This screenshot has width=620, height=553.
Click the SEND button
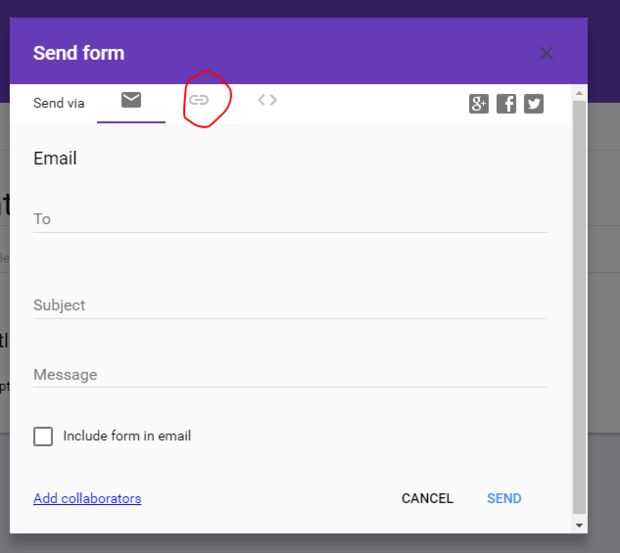coord(504,498)
